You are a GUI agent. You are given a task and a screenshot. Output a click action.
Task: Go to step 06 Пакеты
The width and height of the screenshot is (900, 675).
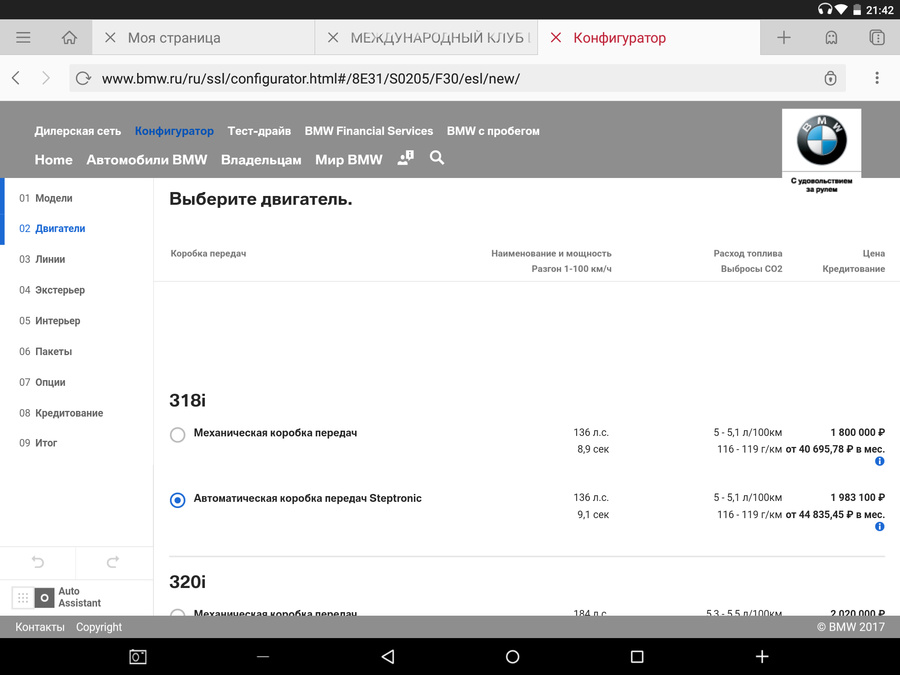(45, 351)
